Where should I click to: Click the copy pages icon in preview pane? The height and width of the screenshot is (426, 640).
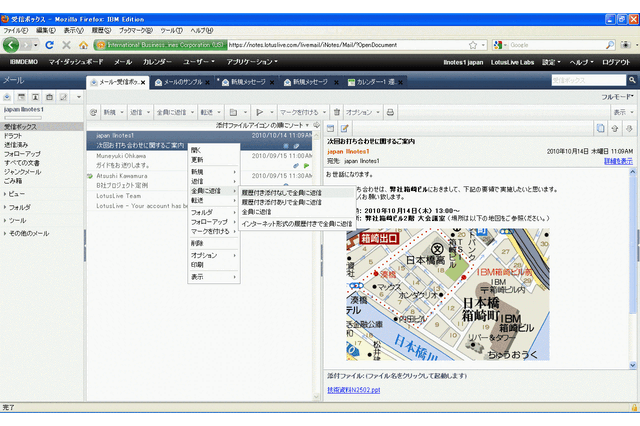coord(600,129)
